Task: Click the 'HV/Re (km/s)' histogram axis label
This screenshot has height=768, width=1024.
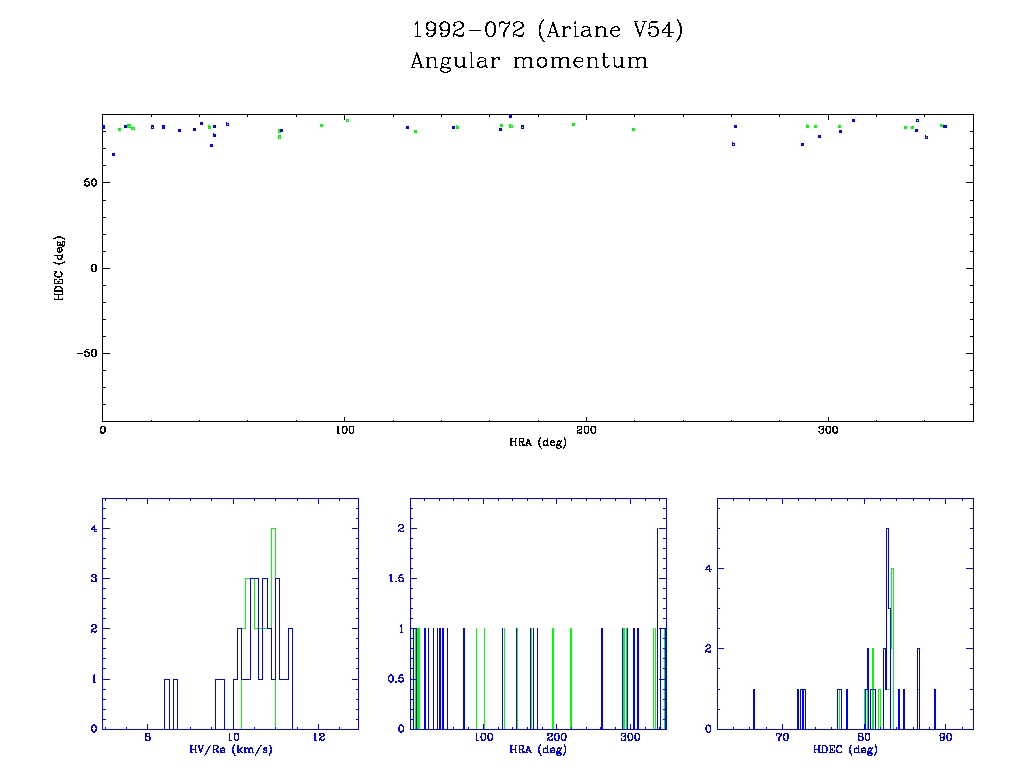Action: 231,749
